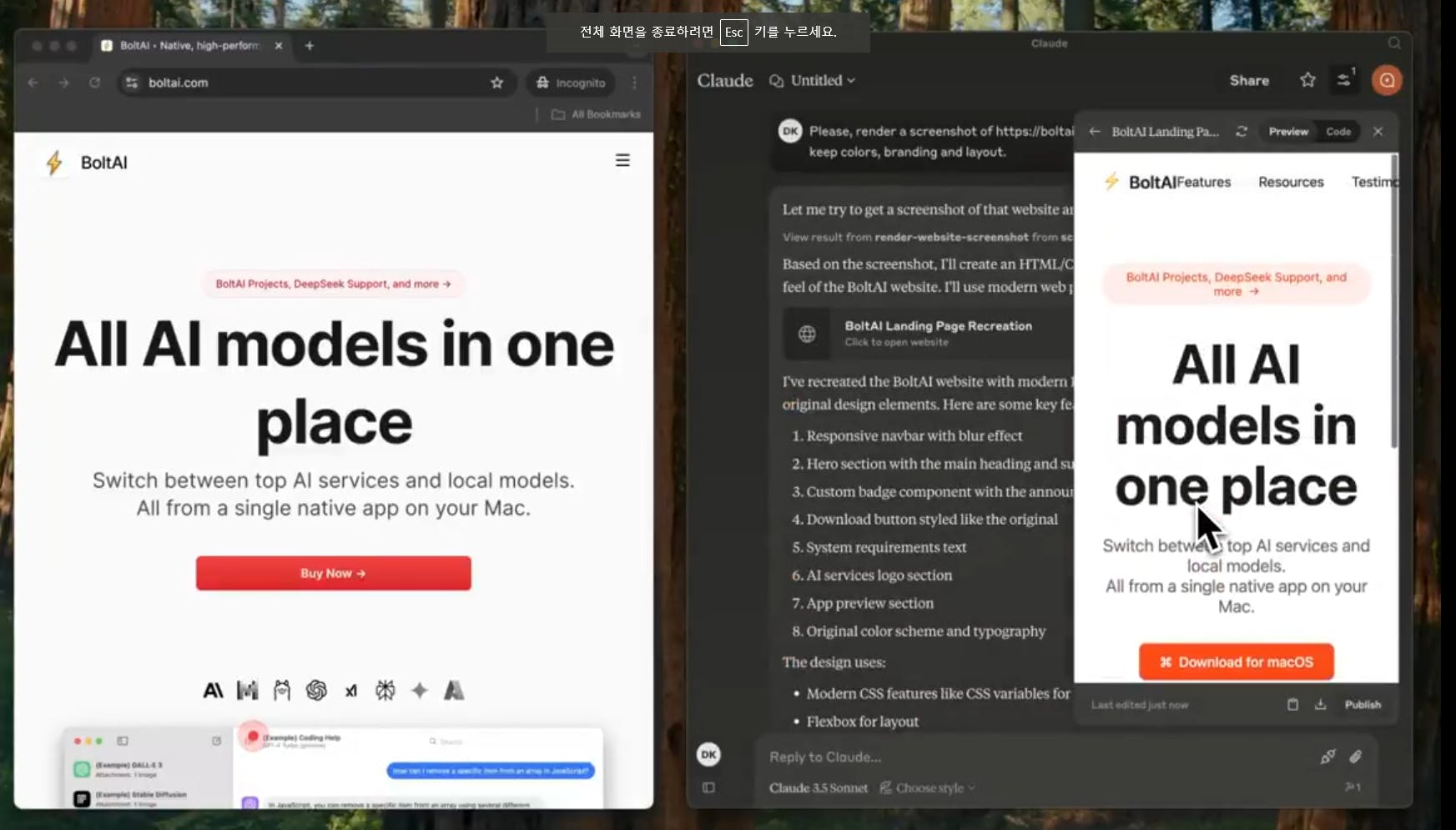Click the Incognito indicator in Chrome
Screen dimensions: 1456x830
point(571,83)
